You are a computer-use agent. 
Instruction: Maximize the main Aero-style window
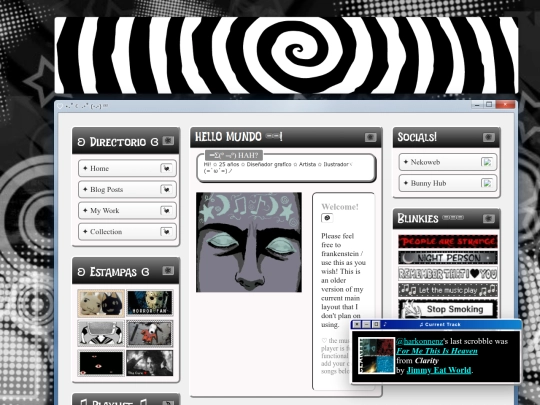pos(489,105)
